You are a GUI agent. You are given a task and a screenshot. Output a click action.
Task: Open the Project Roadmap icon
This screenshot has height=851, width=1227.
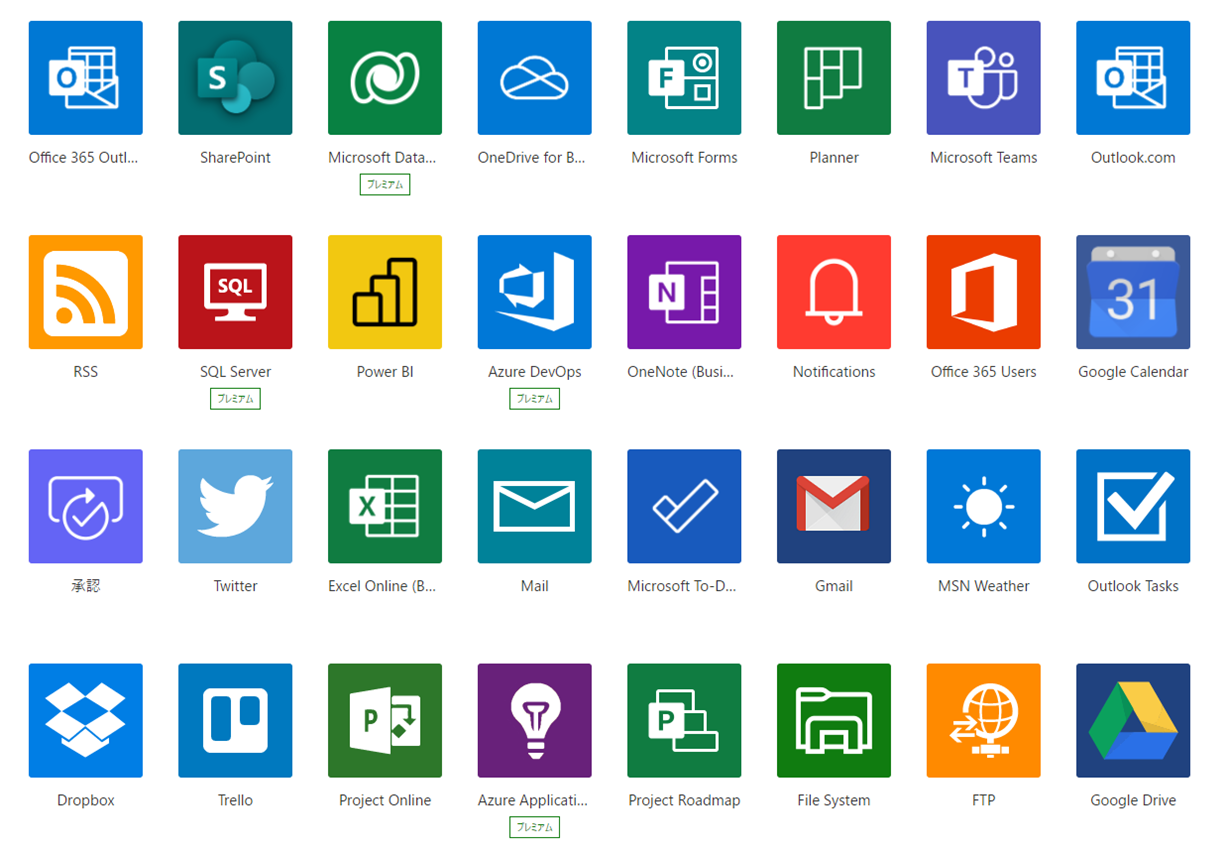coord(684,720)
